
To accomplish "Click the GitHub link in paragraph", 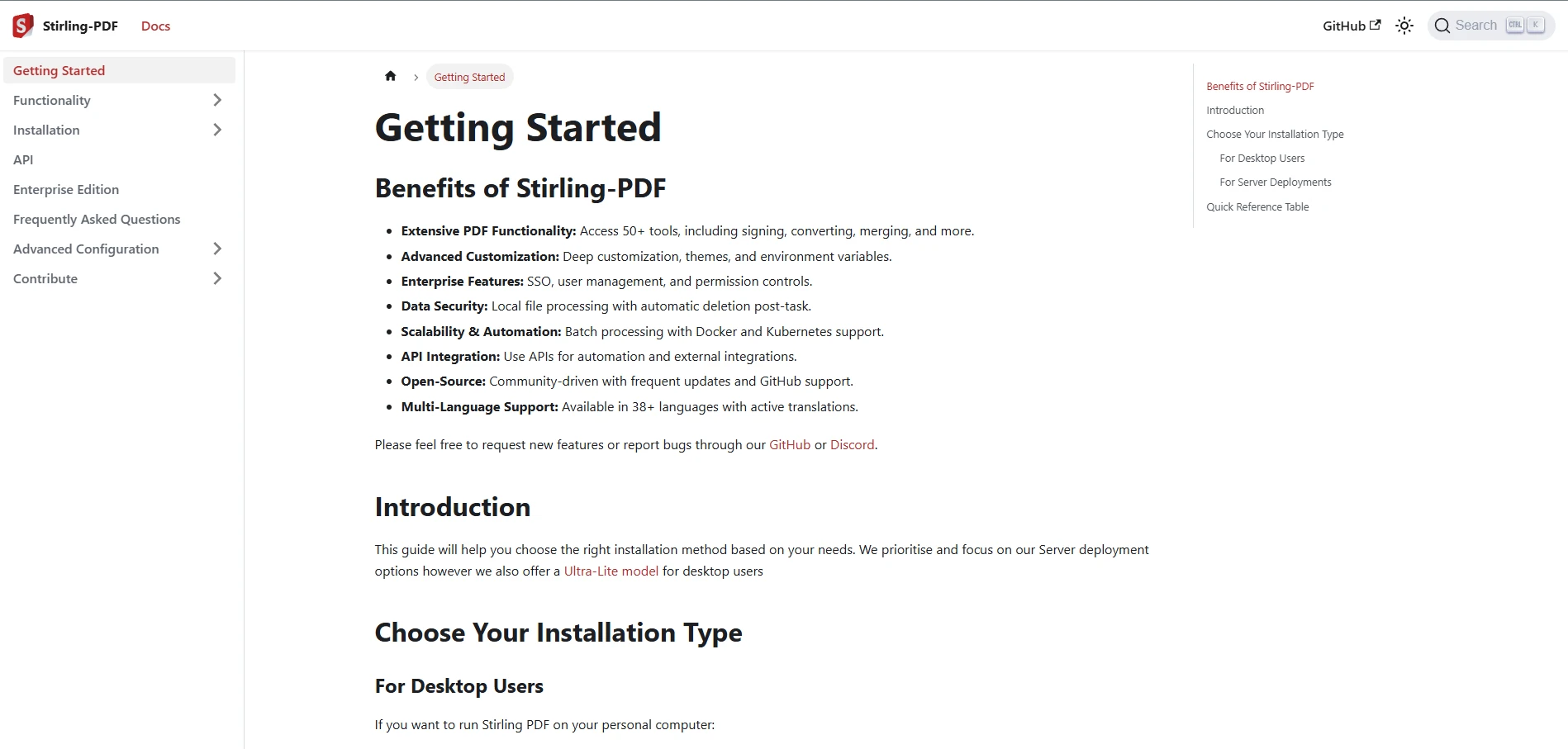I will pos(789,444).
